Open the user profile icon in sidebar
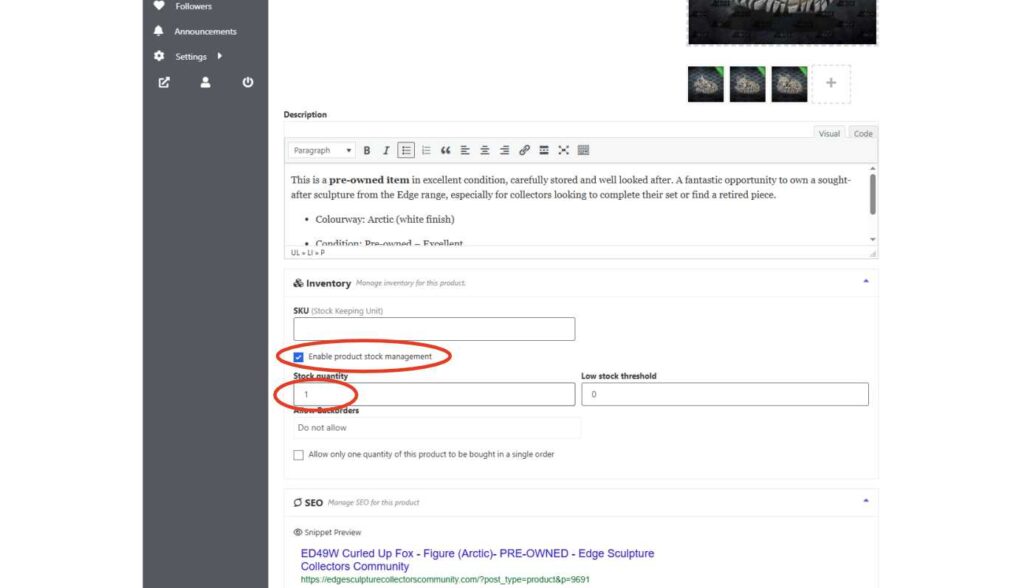1024x588 pixels. pyautogui.click(x=205, y=83)
